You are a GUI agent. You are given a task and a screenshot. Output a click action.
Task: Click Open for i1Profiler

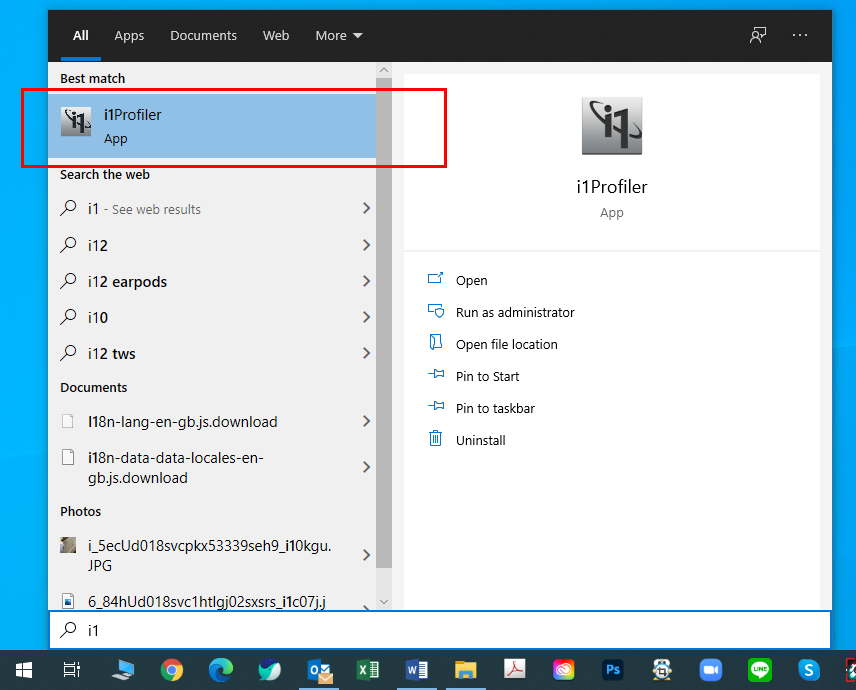(x=472, y=281)
